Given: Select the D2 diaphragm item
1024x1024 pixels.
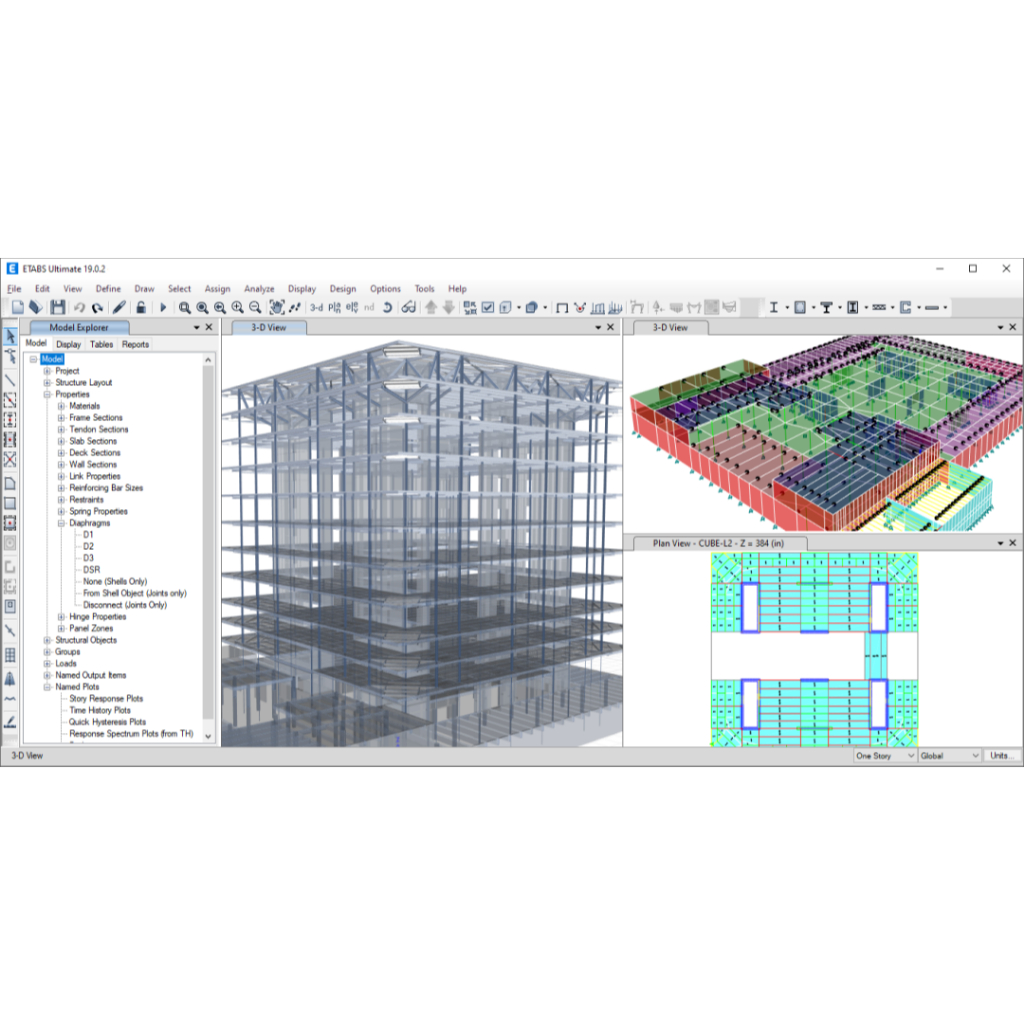Looking at the screenshot, I should click(88, 547).
